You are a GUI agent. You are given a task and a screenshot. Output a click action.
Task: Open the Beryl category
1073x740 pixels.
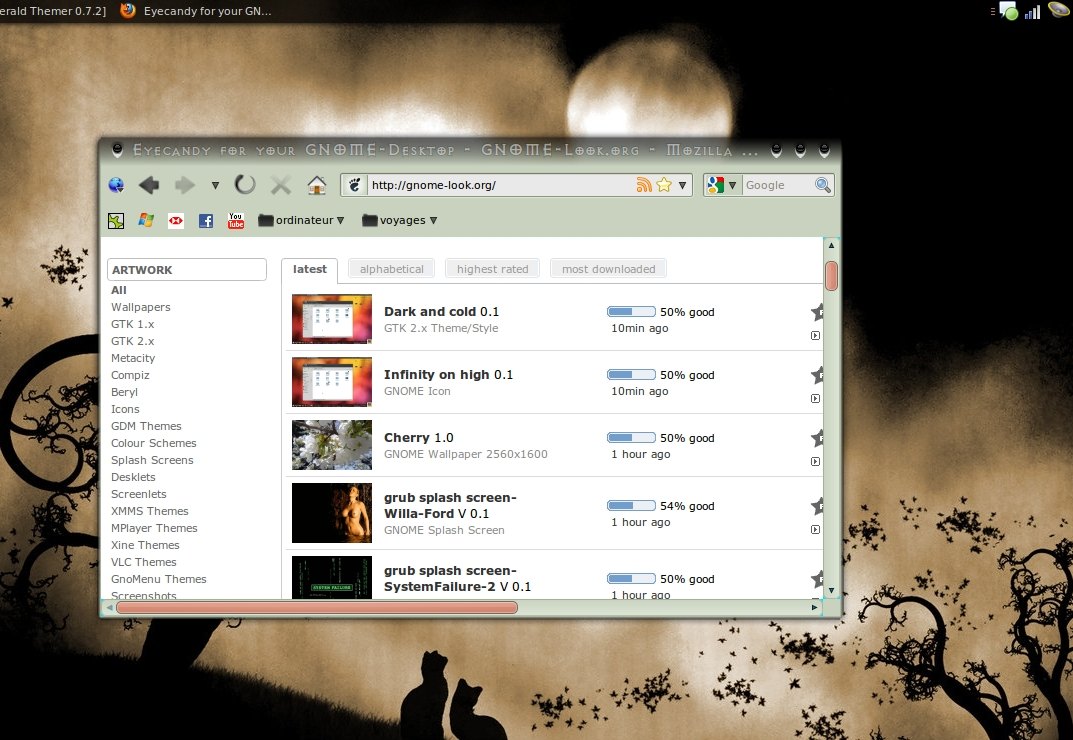(x=125, y=392)
